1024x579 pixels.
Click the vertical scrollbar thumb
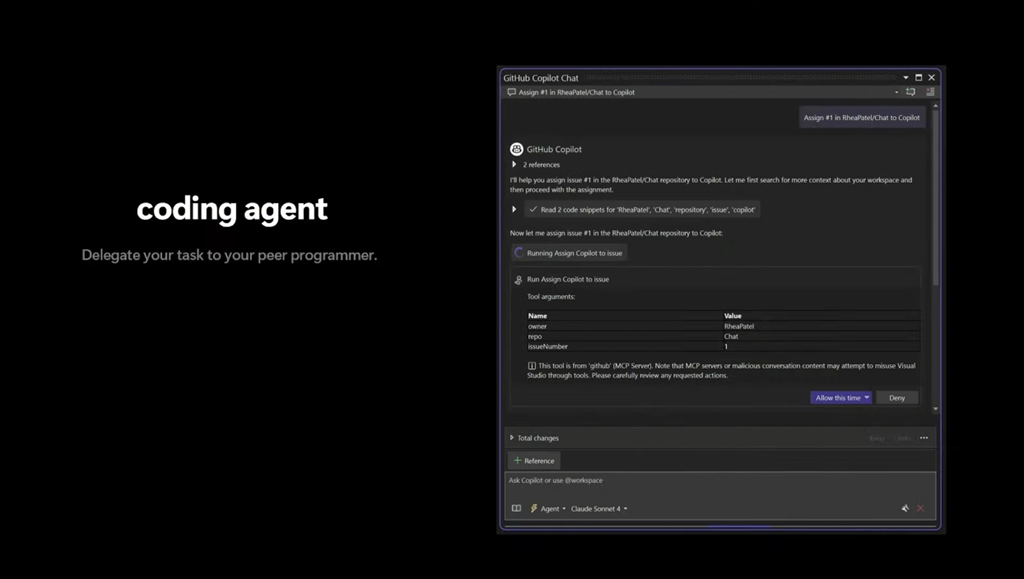click(x=936, y=198)
